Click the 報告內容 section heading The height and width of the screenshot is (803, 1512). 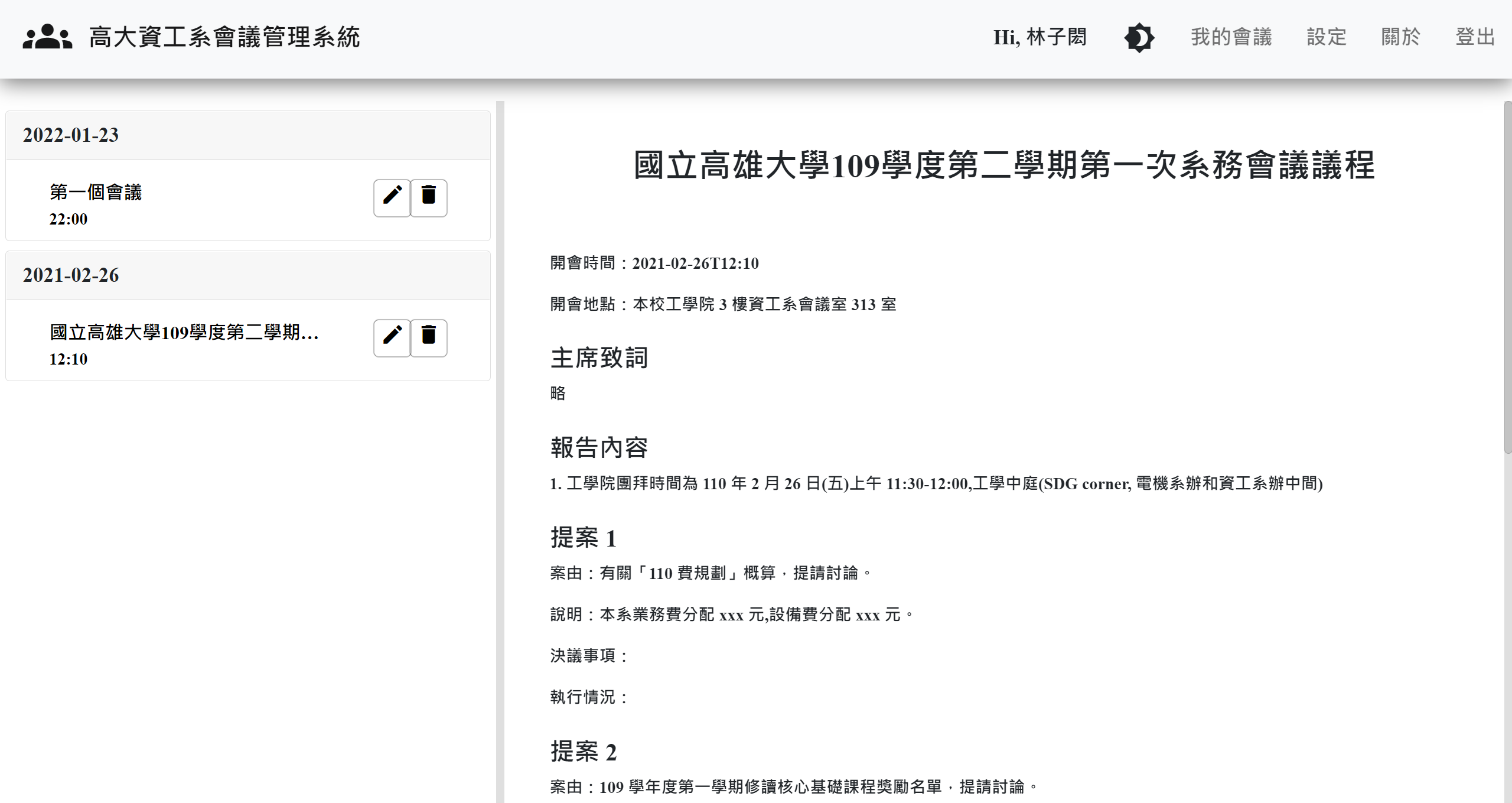click(x=599, y=448)
